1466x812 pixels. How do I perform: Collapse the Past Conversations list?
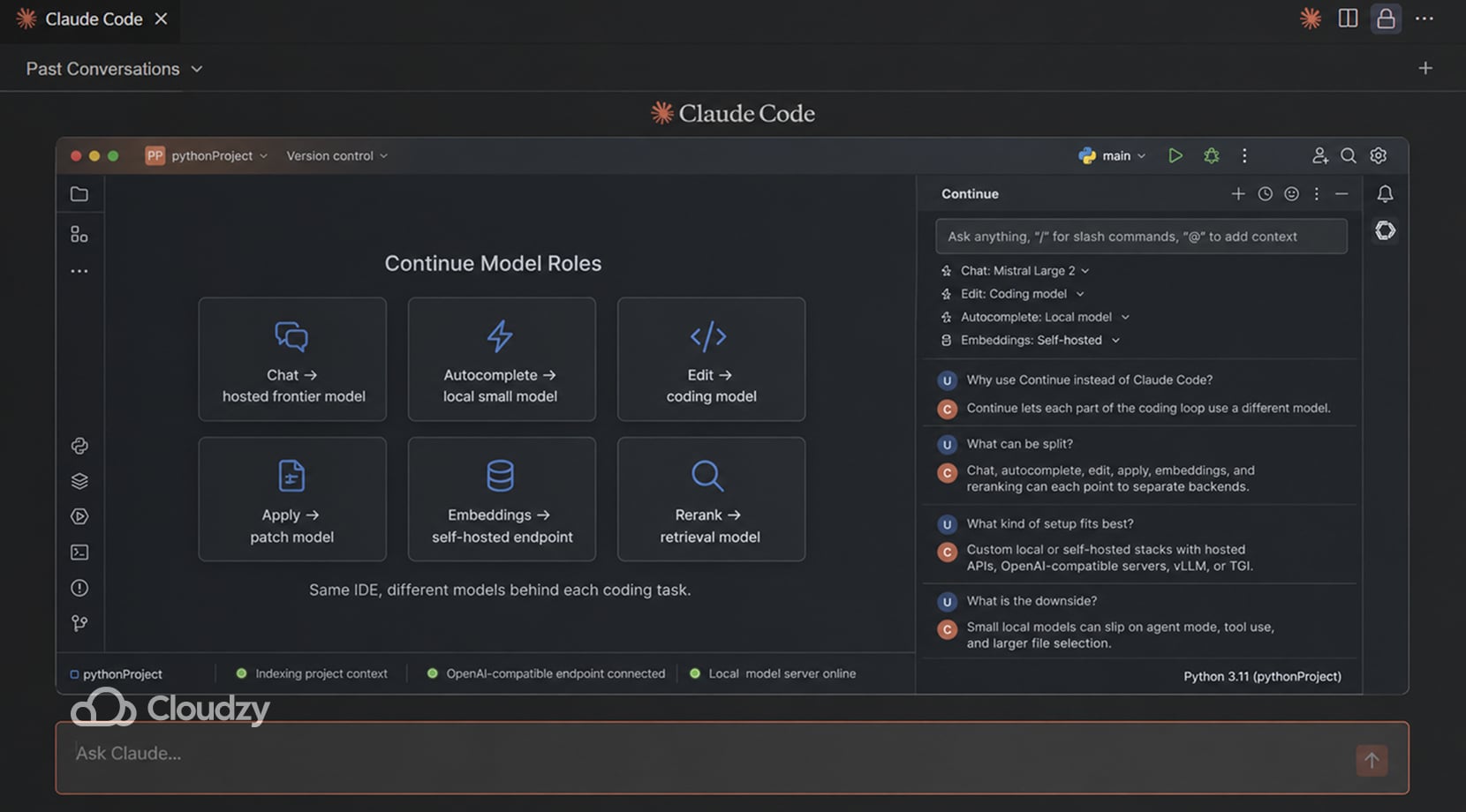tap(196, 69)
